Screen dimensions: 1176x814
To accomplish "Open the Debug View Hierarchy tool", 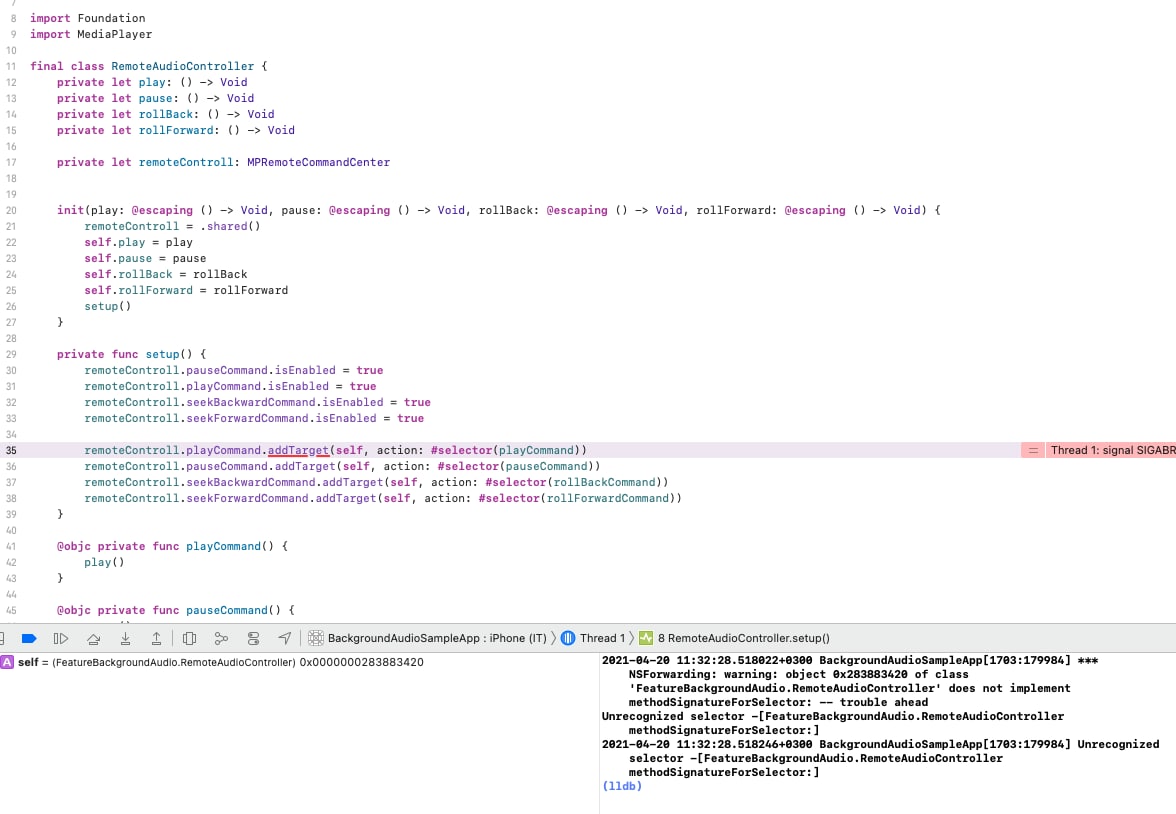I will (189, 638).
